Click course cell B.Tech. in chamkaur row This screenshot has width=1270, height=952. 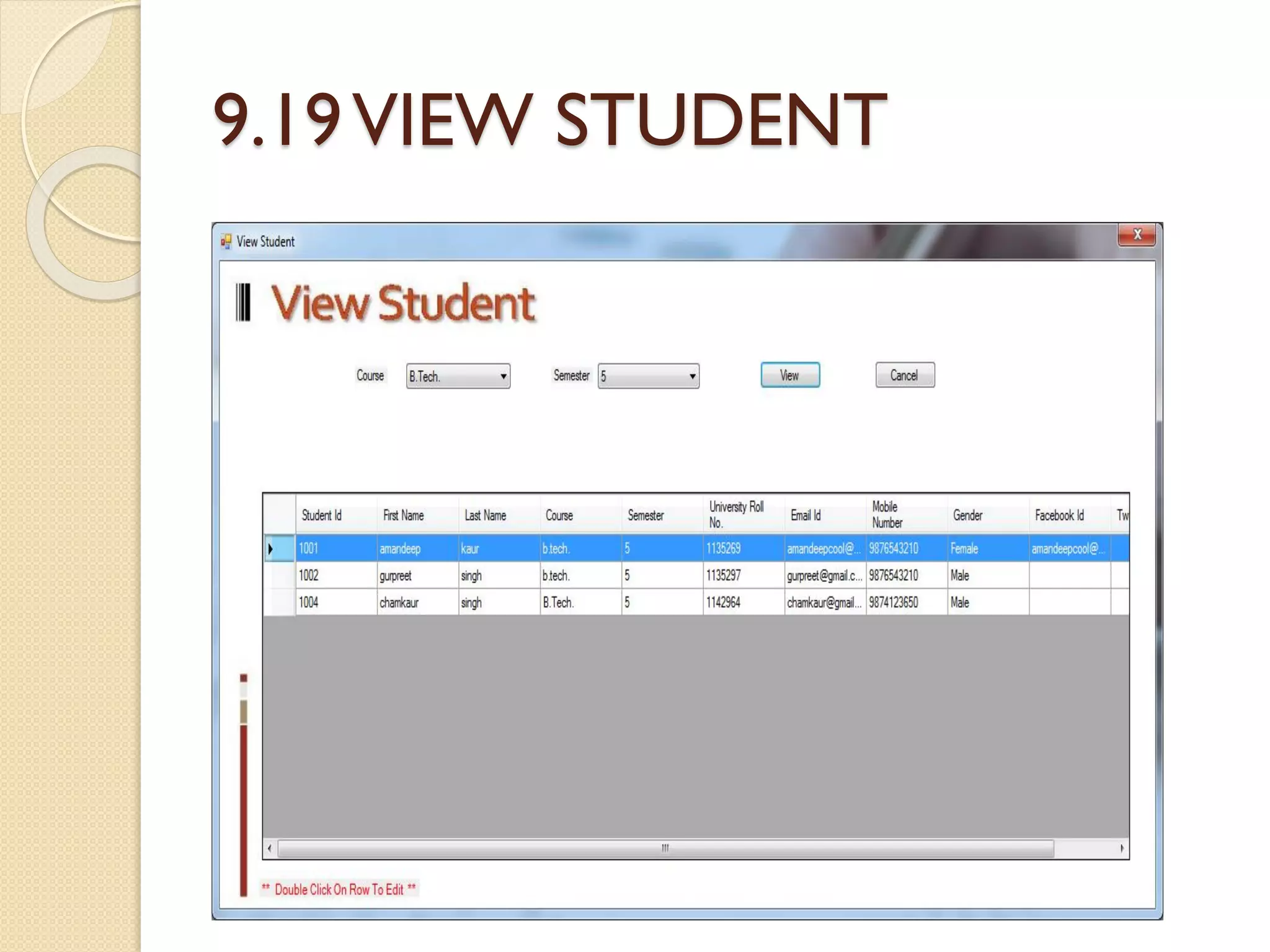pos(581,602)
